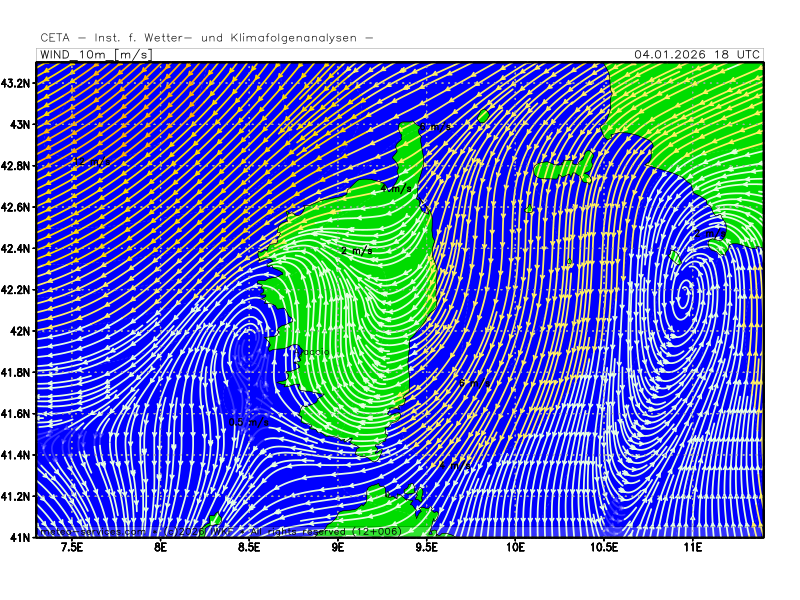Image resolution: width=800 pixels, height=600 pixels.
Task: Click the 41N latitude axis label
Action: tap(21, 537)
